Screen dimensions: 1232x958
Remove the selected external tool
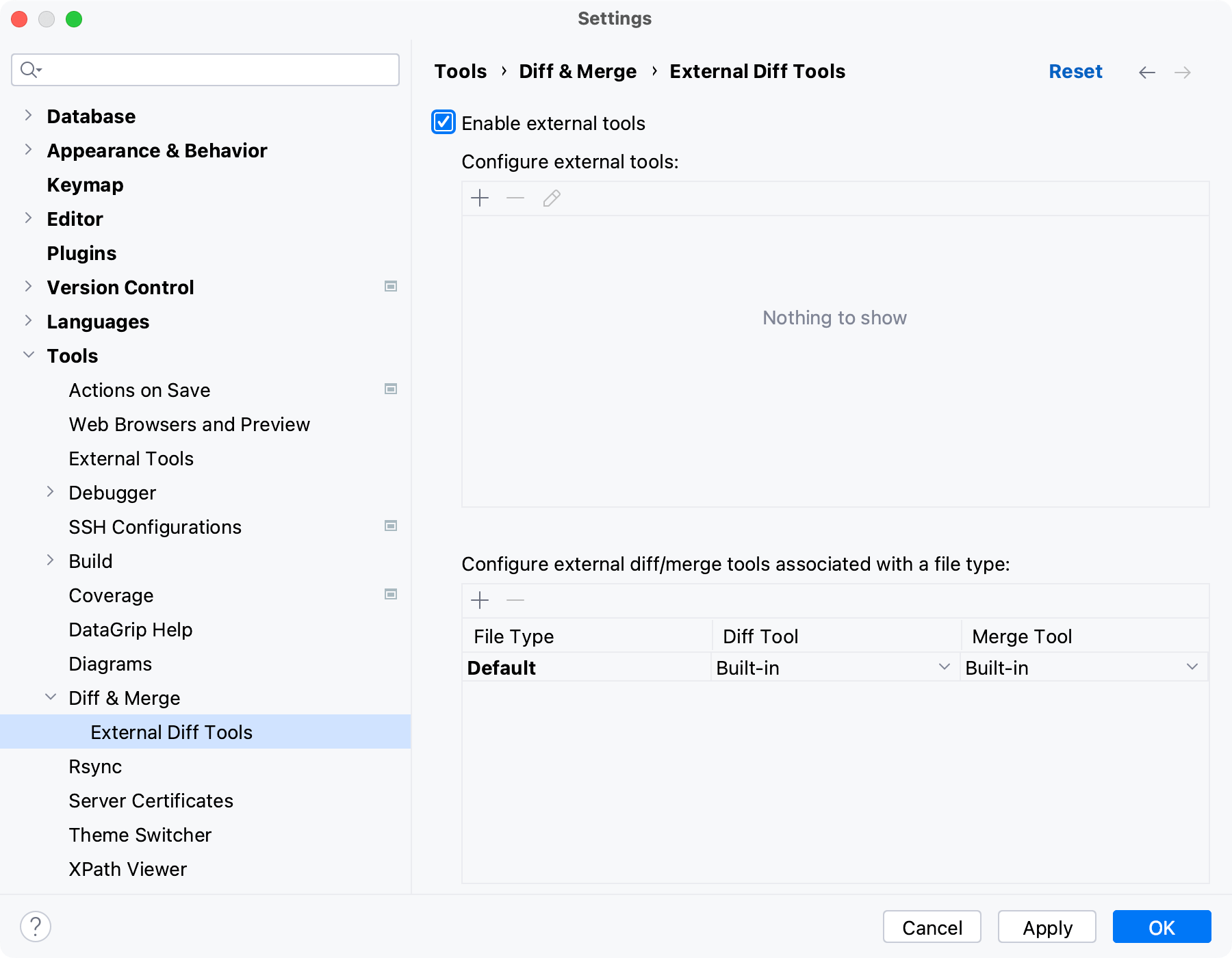[515, 198]
